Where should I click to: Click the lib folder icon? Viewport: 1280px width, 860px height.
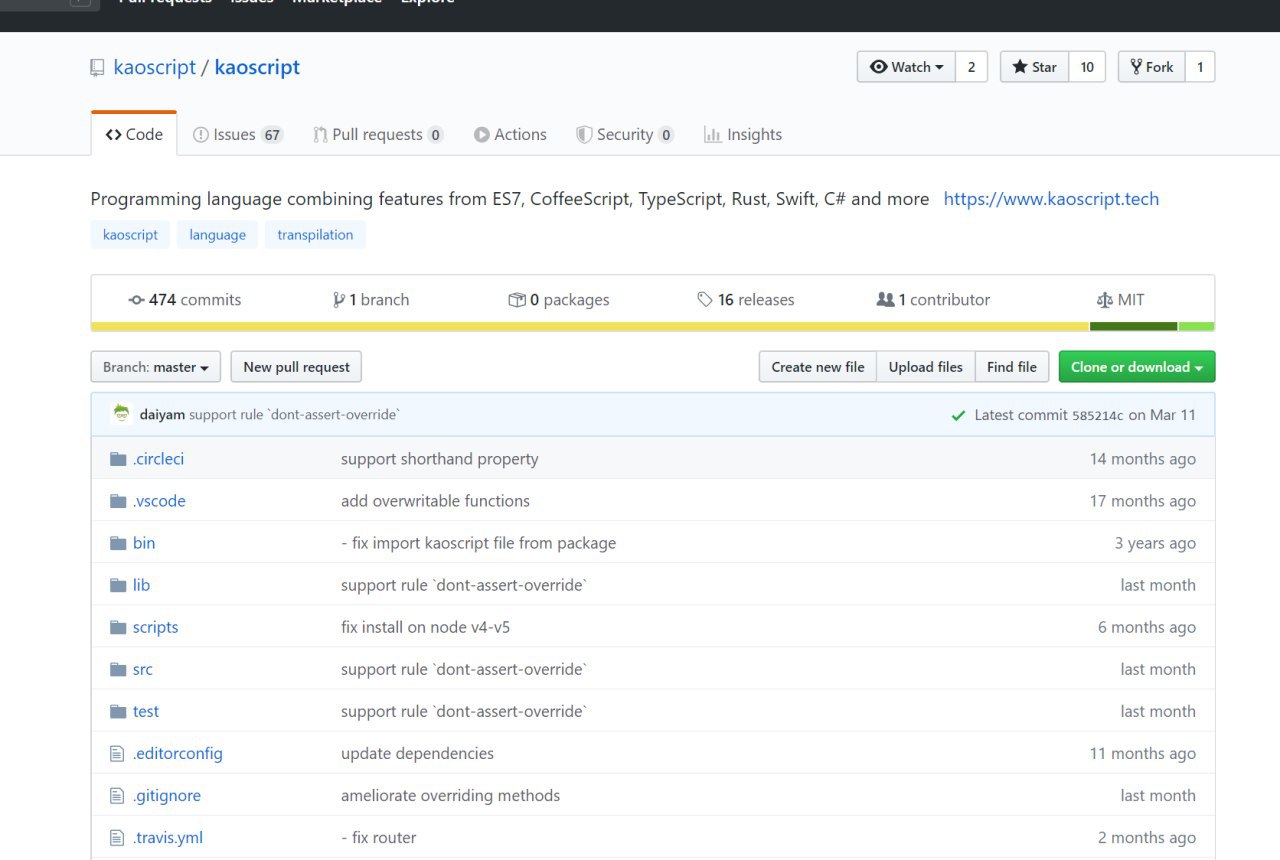tap(118, 585)
